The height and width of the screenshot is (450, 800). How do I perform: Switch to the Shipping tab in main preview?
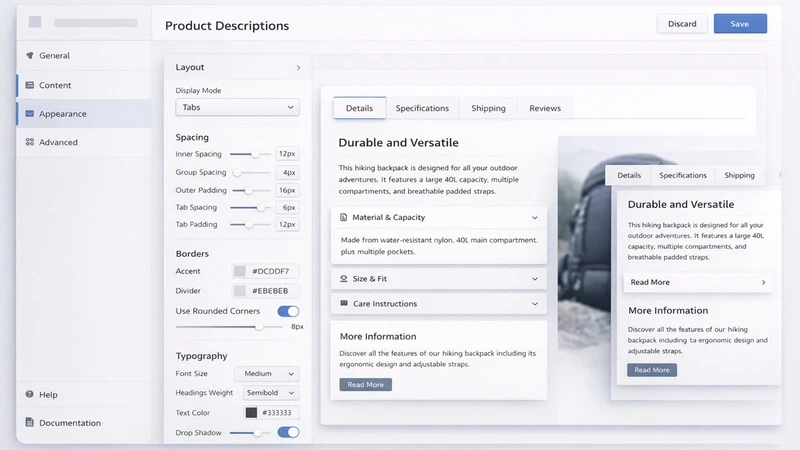488,108
